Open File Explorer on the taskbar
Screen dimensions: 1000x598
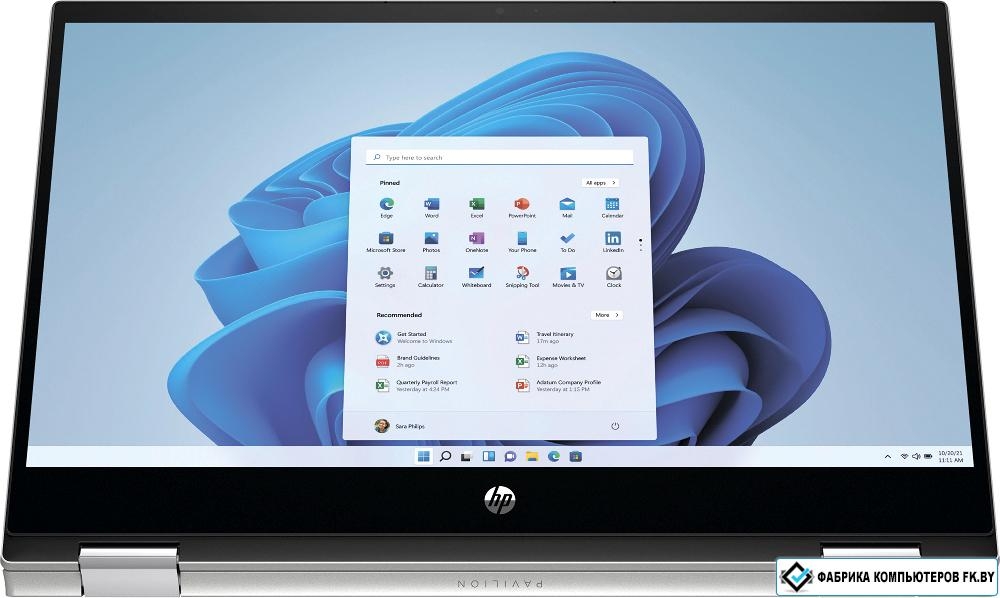[x=532, y=456]
